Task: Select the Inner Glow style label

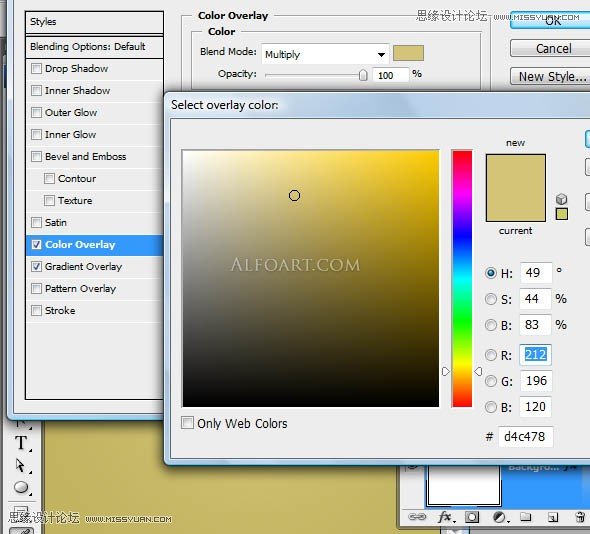Action: pyautogui.click(x=70, y=134)
